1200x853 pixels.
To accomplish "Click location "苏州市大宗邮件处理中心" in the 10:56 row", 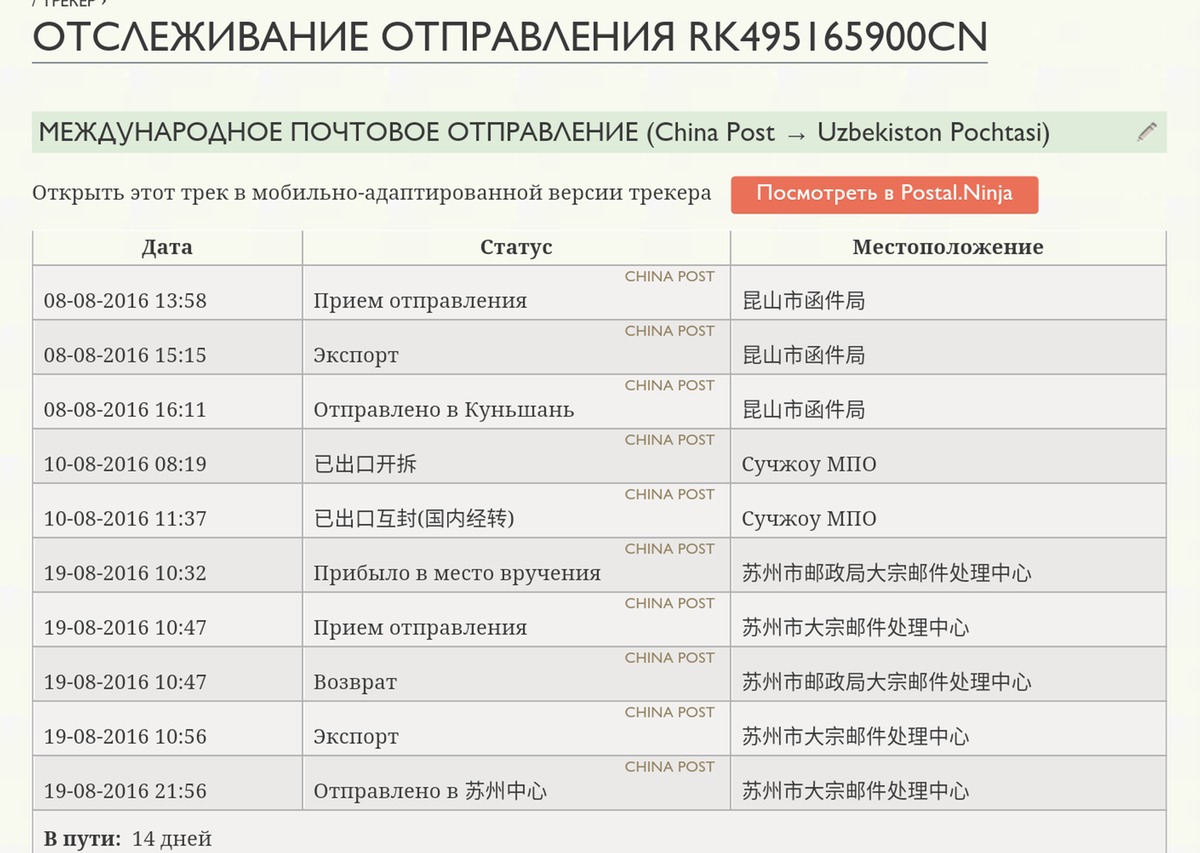I will click(856, 737).
